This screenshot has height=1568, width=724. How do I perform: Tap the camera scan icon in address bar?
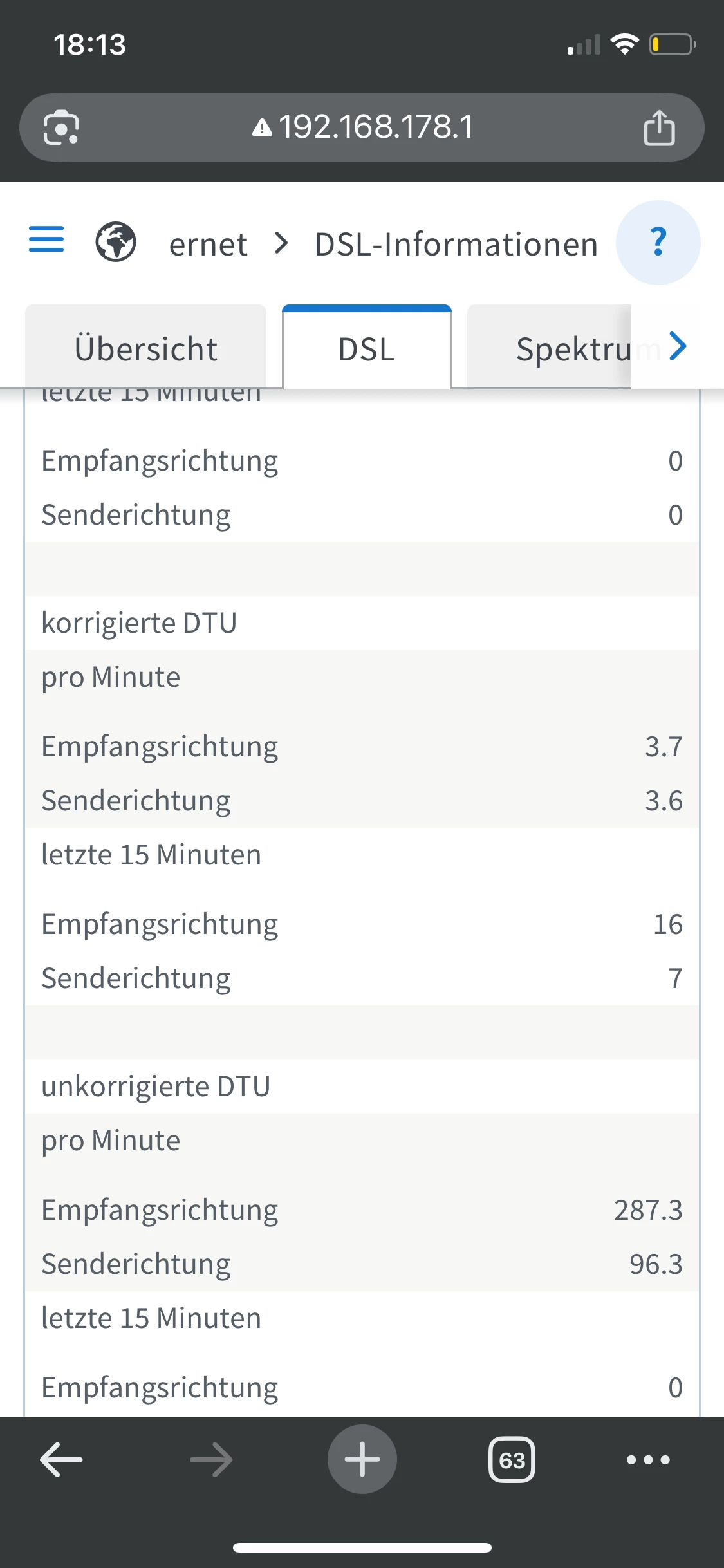pyautogui.click(x=61, y=127)
